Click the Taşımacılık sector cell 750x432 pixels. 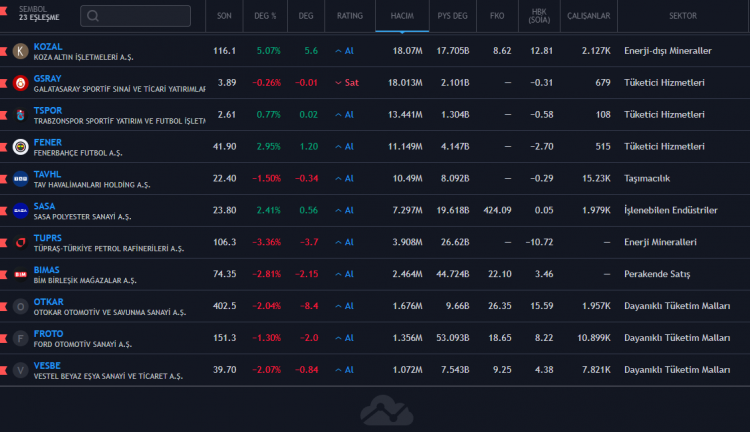[647, 178]
